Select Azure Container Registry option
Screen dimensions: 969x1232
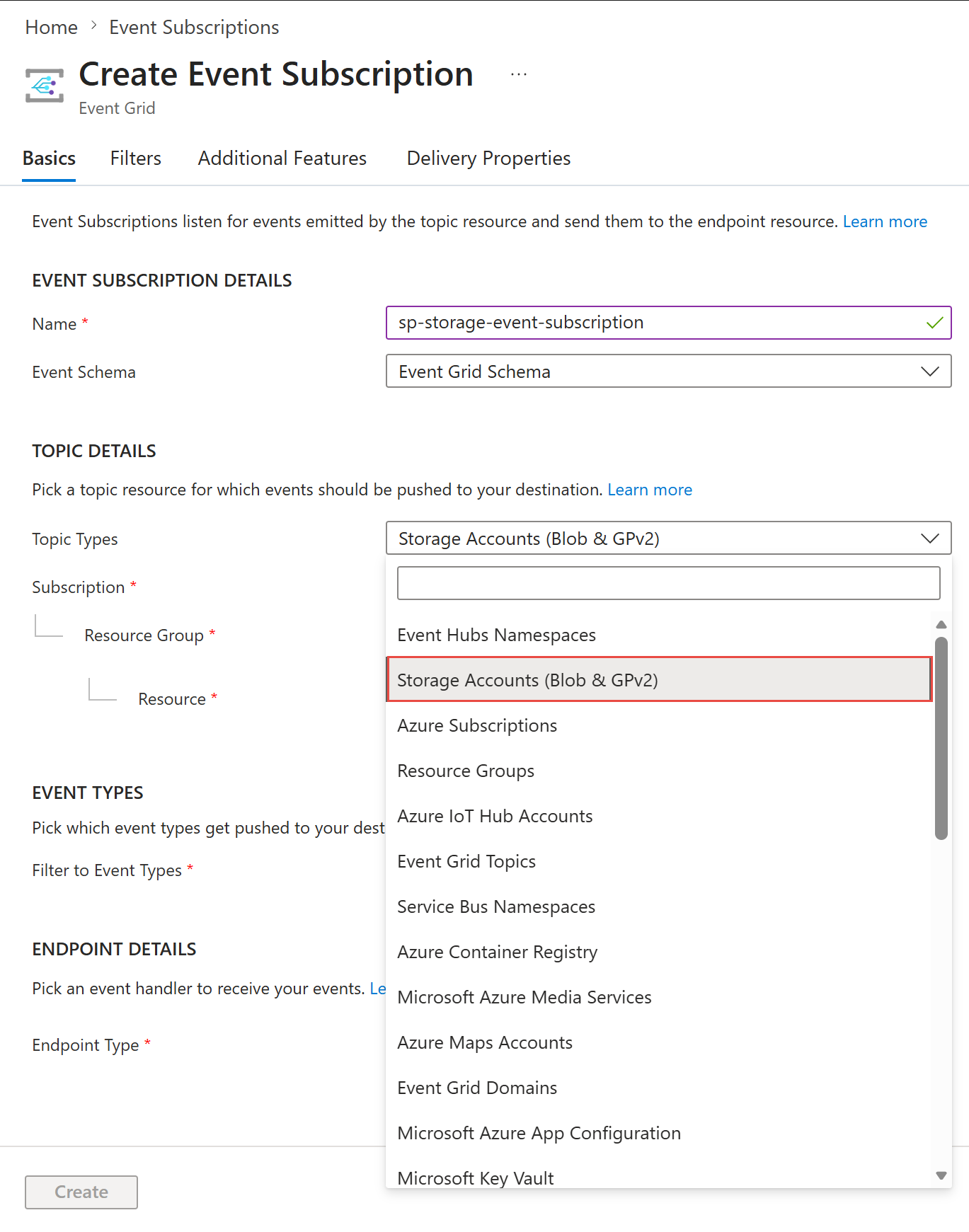[x=659, y=952]
